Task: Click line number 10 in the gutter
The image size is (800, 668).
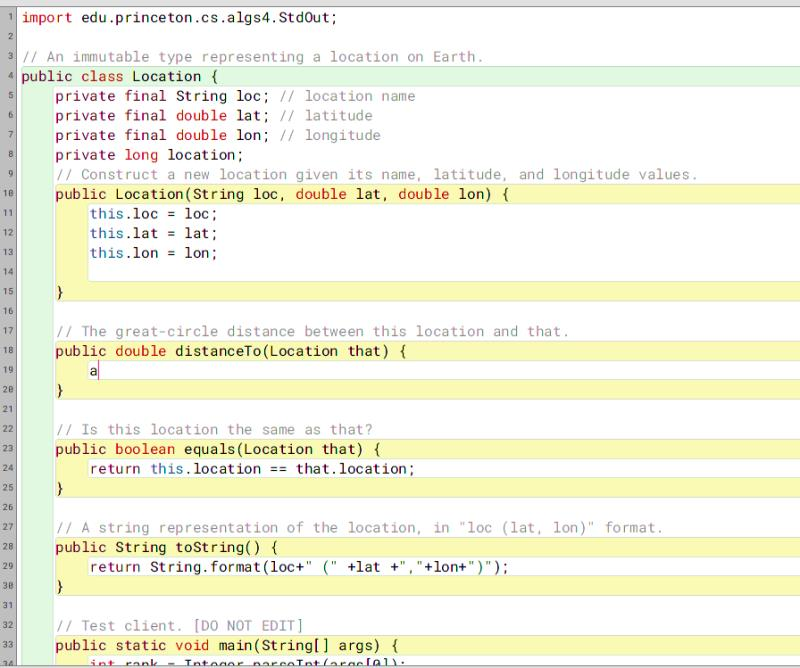Action: pos(10,194)
